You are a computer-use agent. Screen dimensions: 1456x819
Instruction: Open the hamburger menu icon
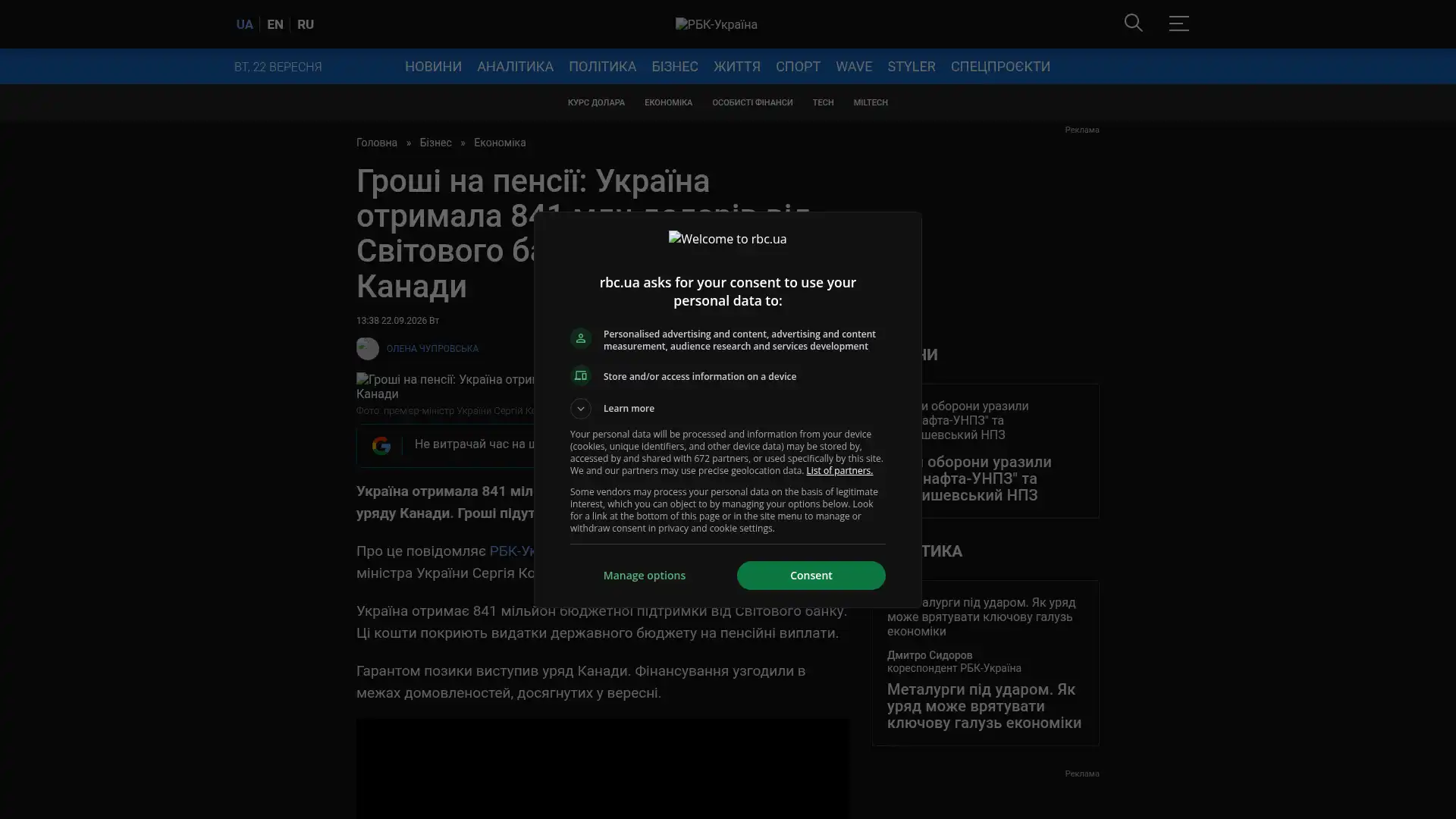click(x=1178, y=23)
